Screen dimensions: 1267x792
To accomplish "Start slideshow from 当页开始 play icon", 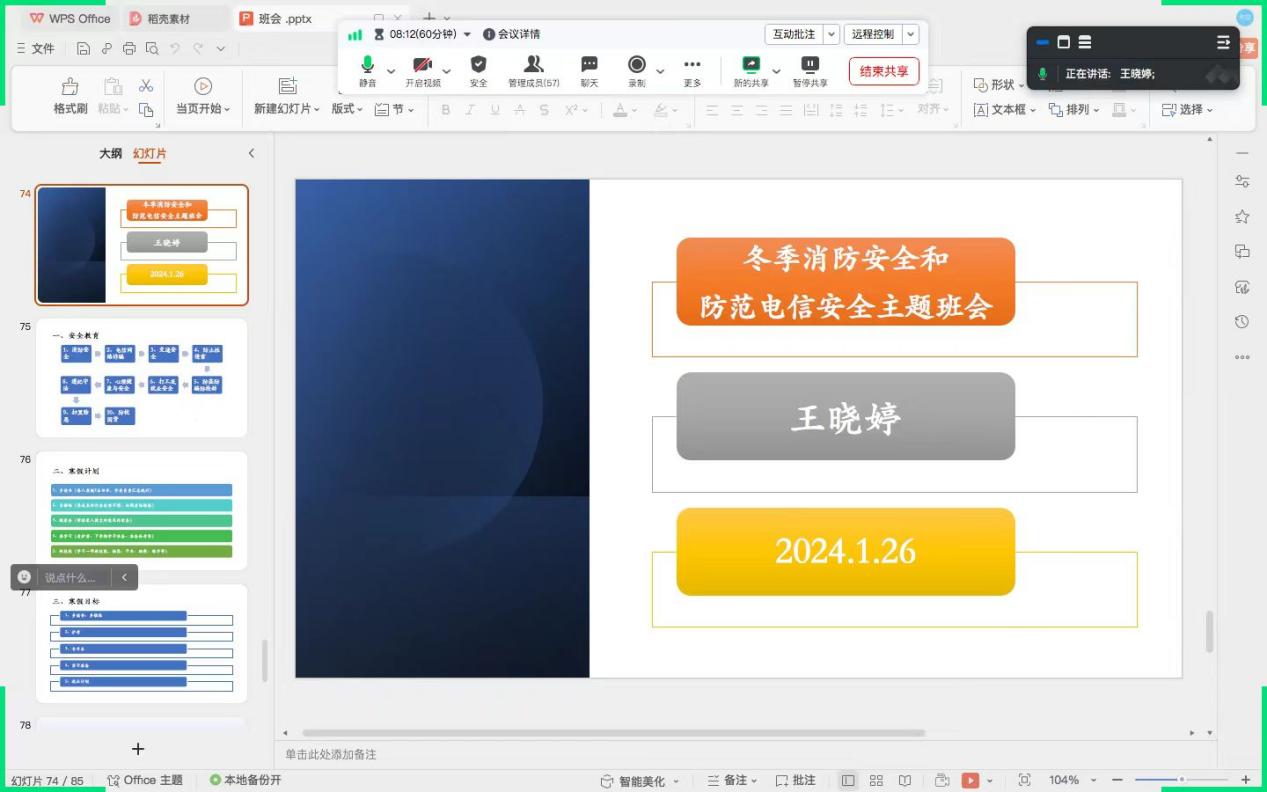I will pos(203,87).
